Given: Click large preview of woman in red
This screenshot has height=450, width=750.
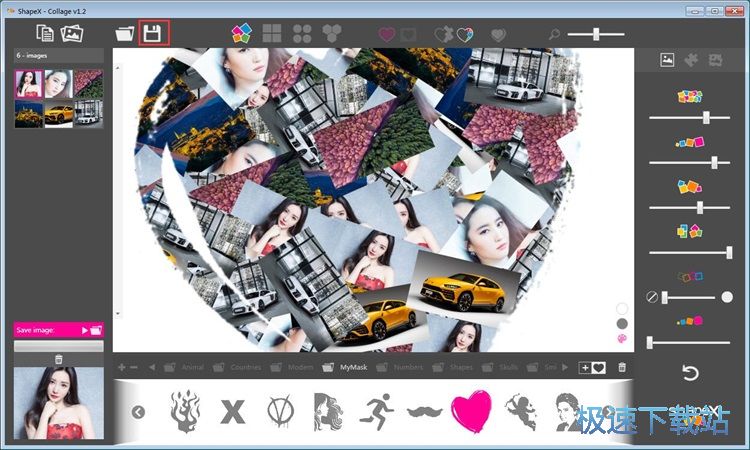Looking at the screenshot, I should 58,403.
